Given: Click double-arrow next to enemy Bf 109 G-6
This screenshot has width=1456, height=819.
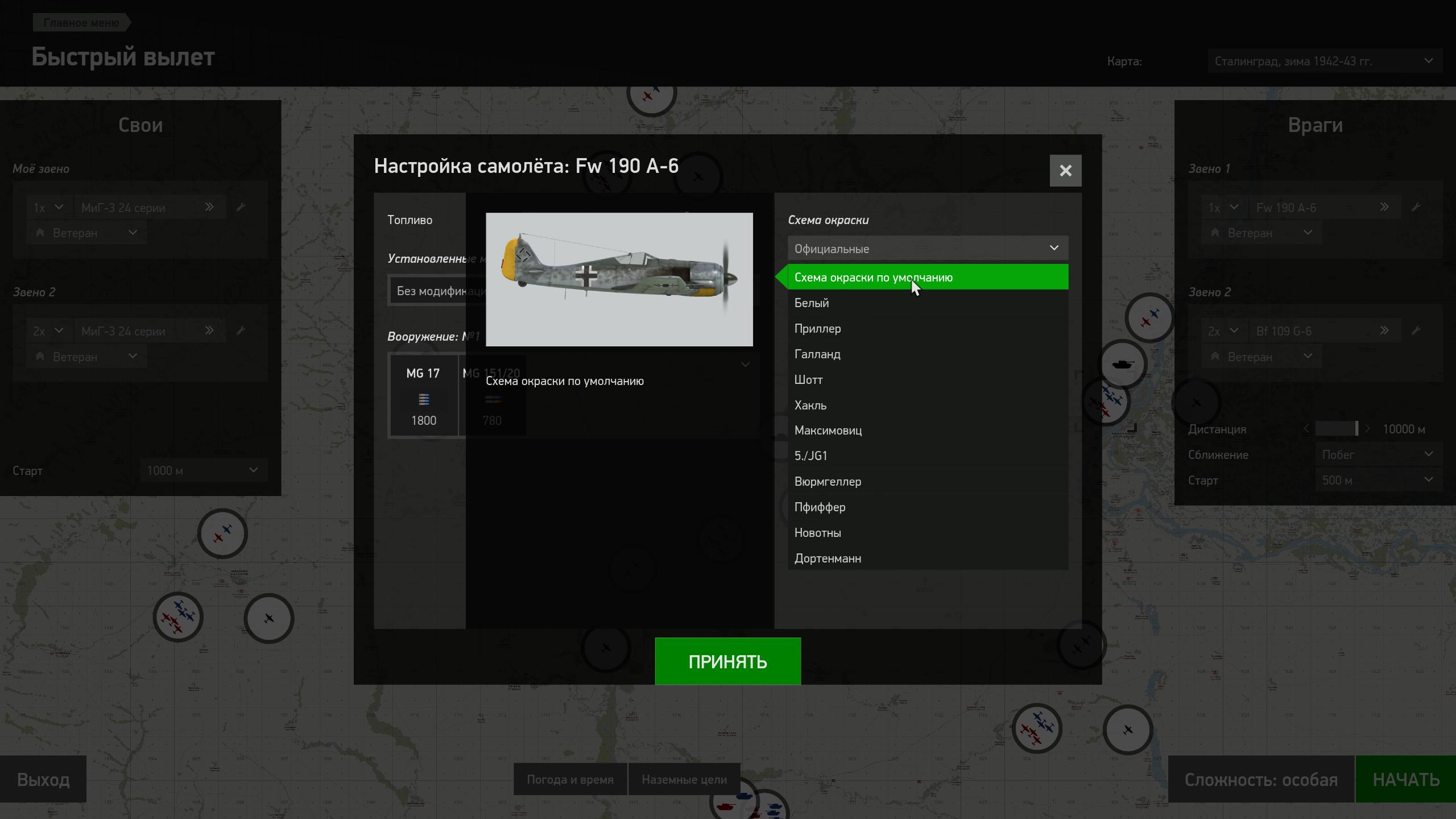Looking at the screenshot, I should click(1384, 330).
